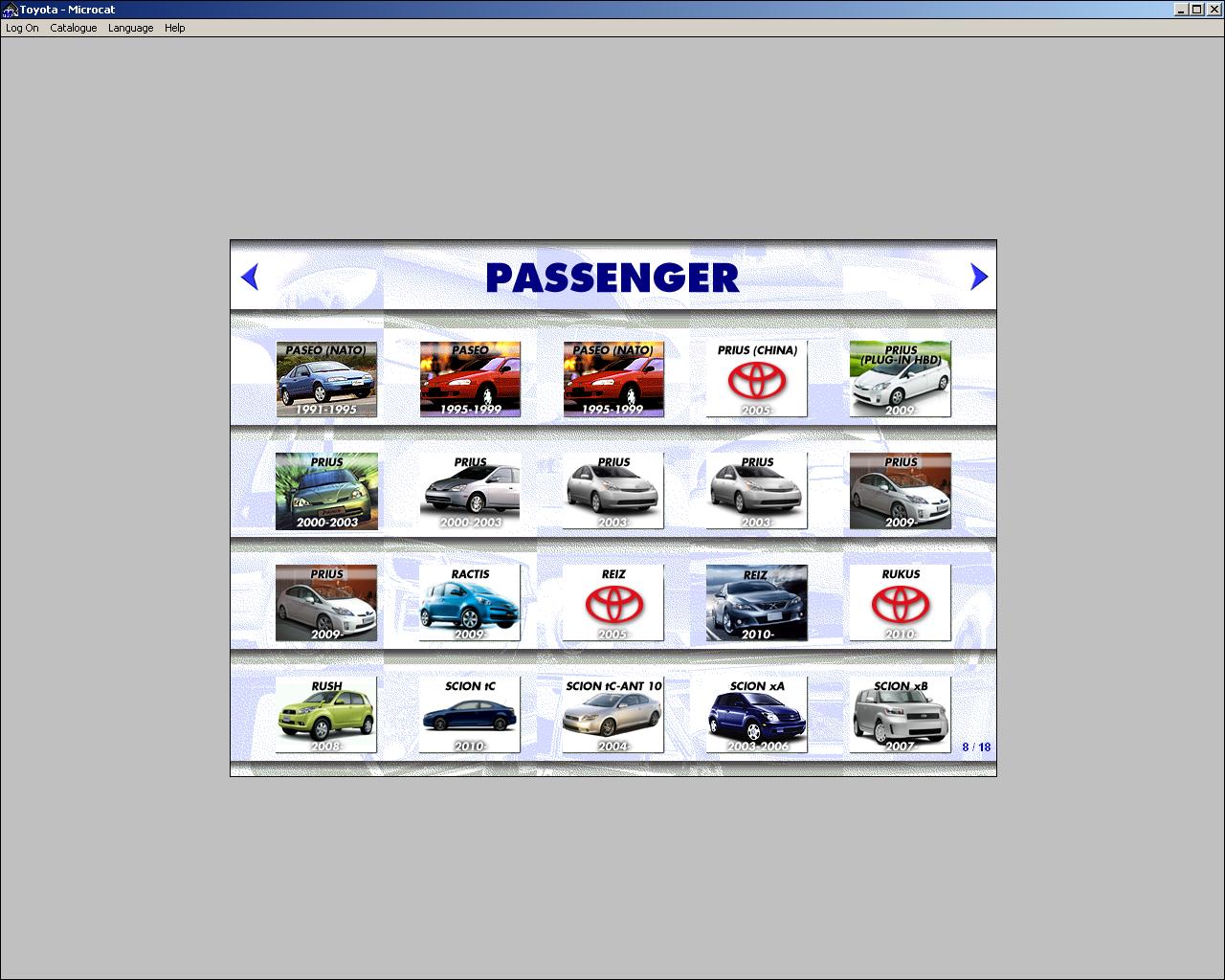
Task: Pick PRIUS 2009- with brown background
Action: 901,491
